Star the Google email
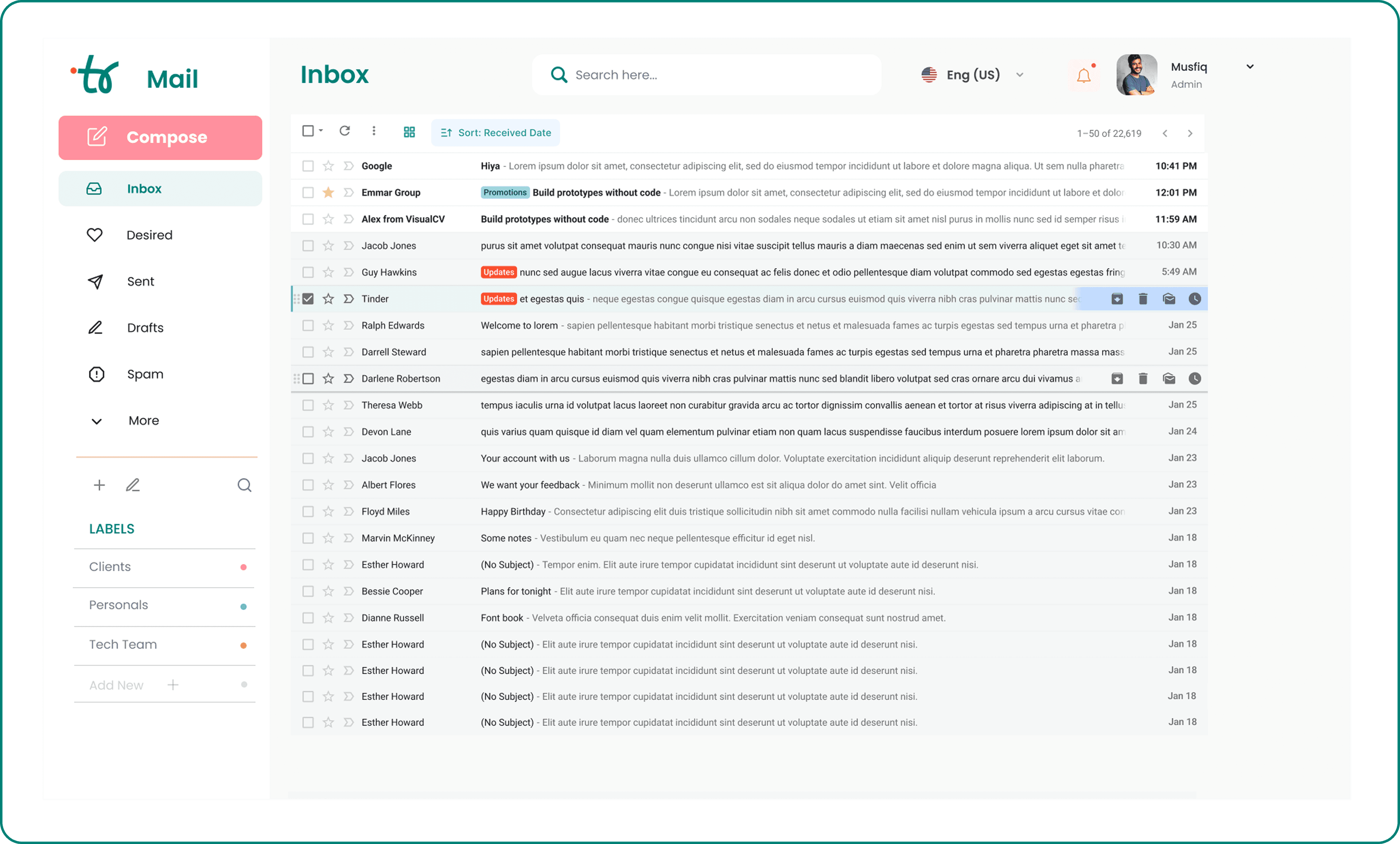 pos(328,166)
